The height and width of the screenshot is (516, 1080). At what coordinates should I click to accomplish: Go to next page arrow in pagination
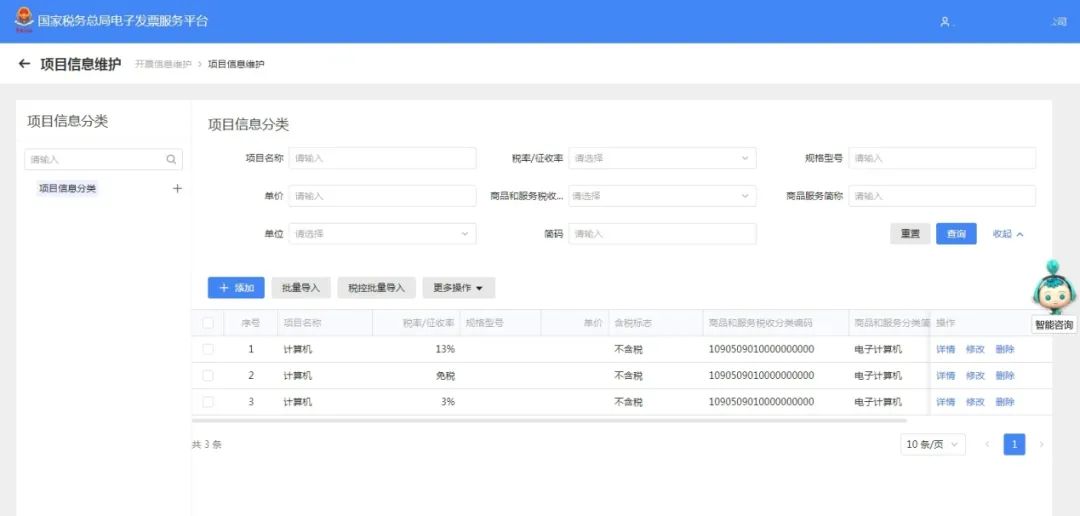coord(1041,444)
